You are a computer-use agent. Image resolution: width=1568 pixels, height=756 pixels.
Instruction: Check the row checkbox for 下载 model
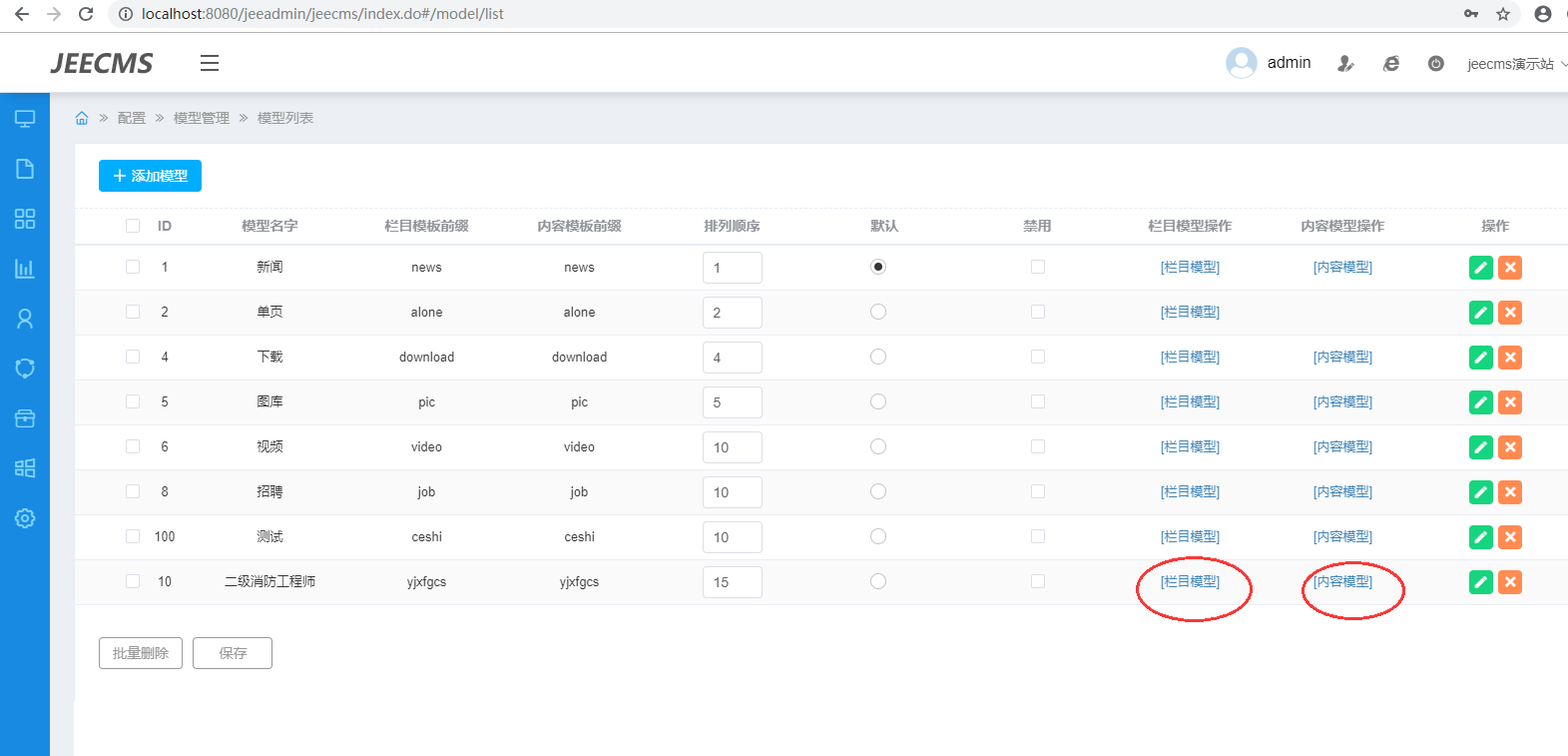coord(133,357)
